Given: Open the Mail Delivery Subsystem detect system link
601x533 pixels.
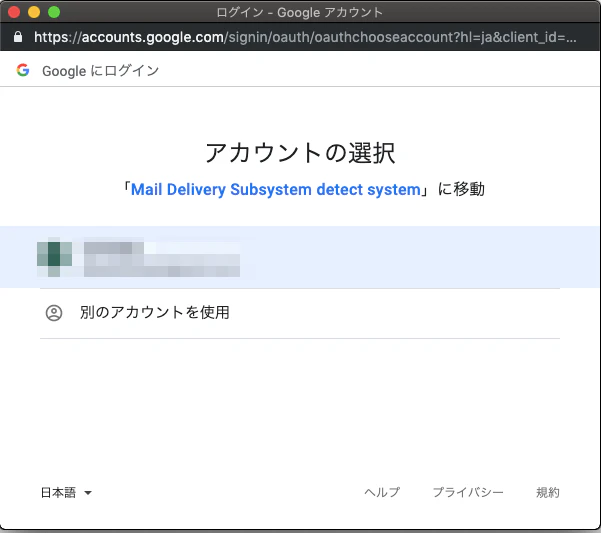Looking at the screenshot, I should [276, 190].
